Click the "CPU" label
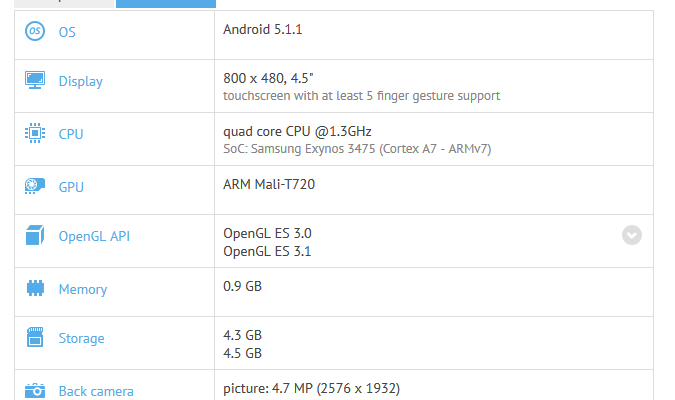 [71, 134]
